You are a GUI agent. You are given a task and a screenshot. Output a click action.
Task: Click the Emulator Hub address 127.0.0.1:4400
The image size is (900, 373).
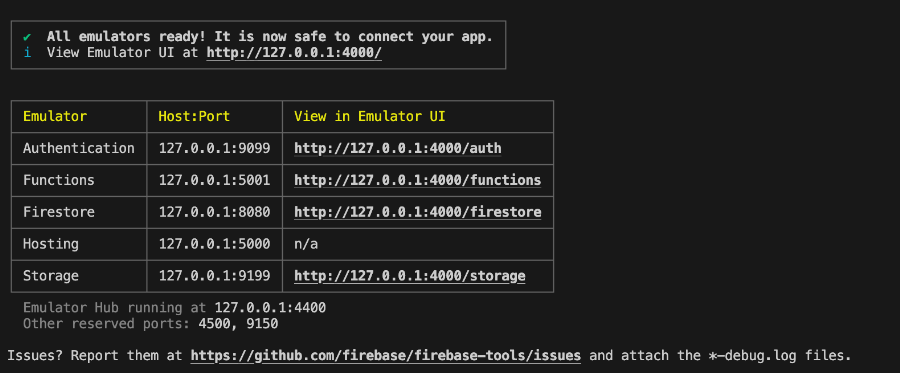tap(270, 308)
